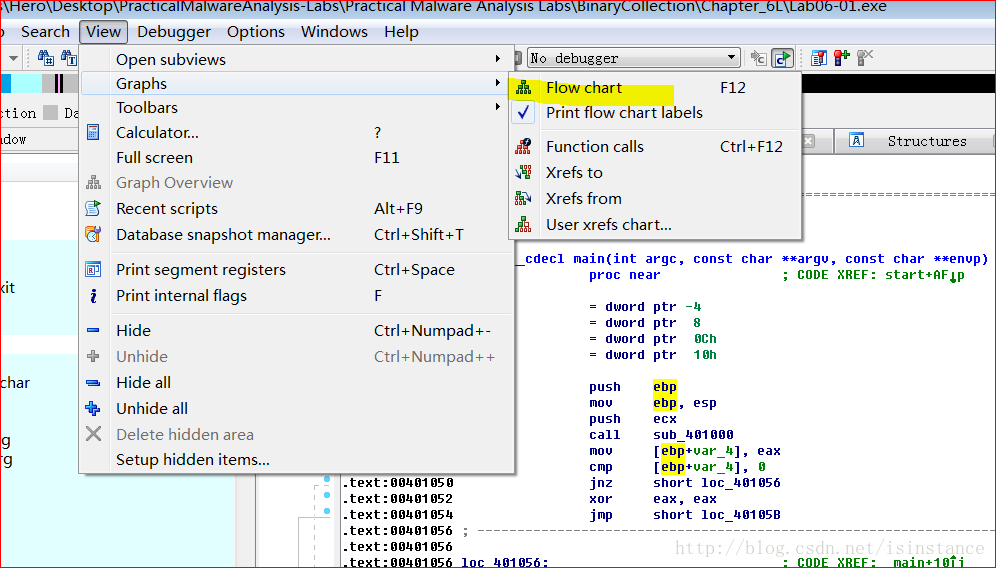This screenshot has width=996, height=568.
Task: Open the Help menu
Action: (x=401, y=32)
